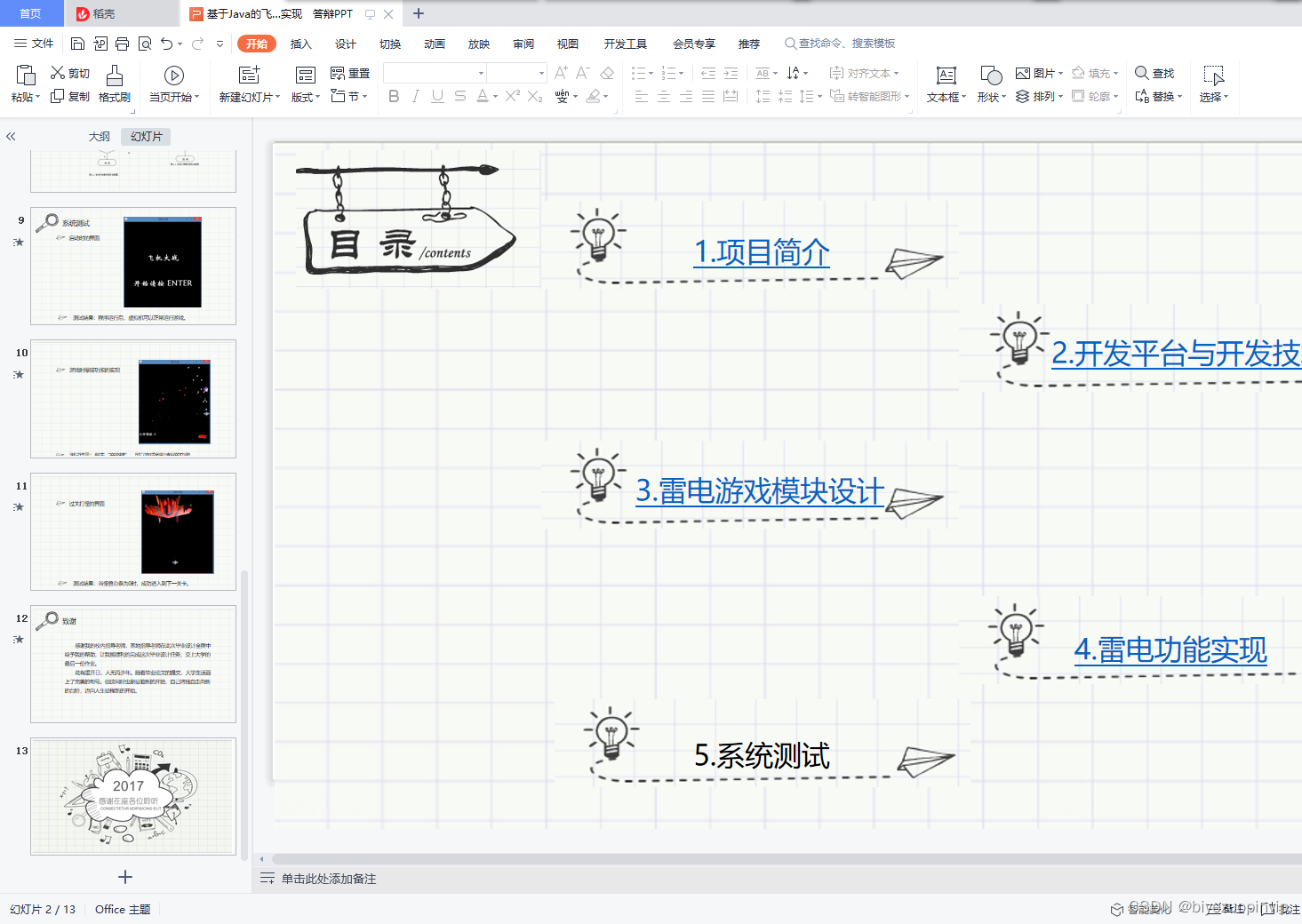The height and width of the screenshot is (924, 1302).
Task: Open the font name combo box
Action: [435, 73]
